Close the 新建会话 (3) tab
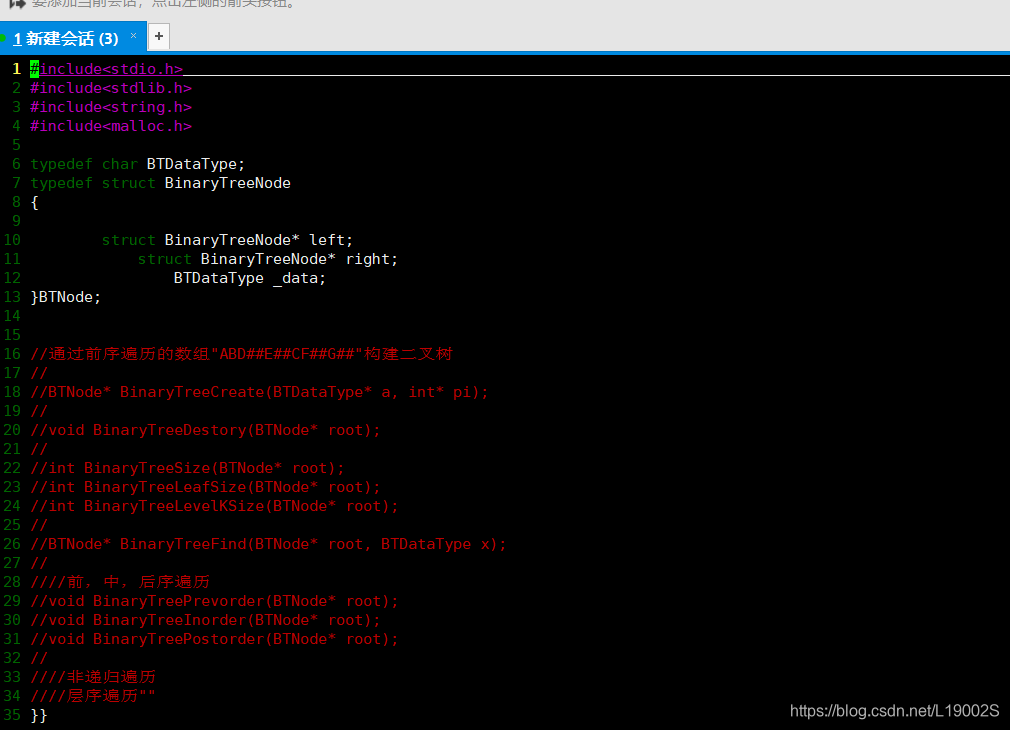The image size is (1010, 730). coord(133,35)
